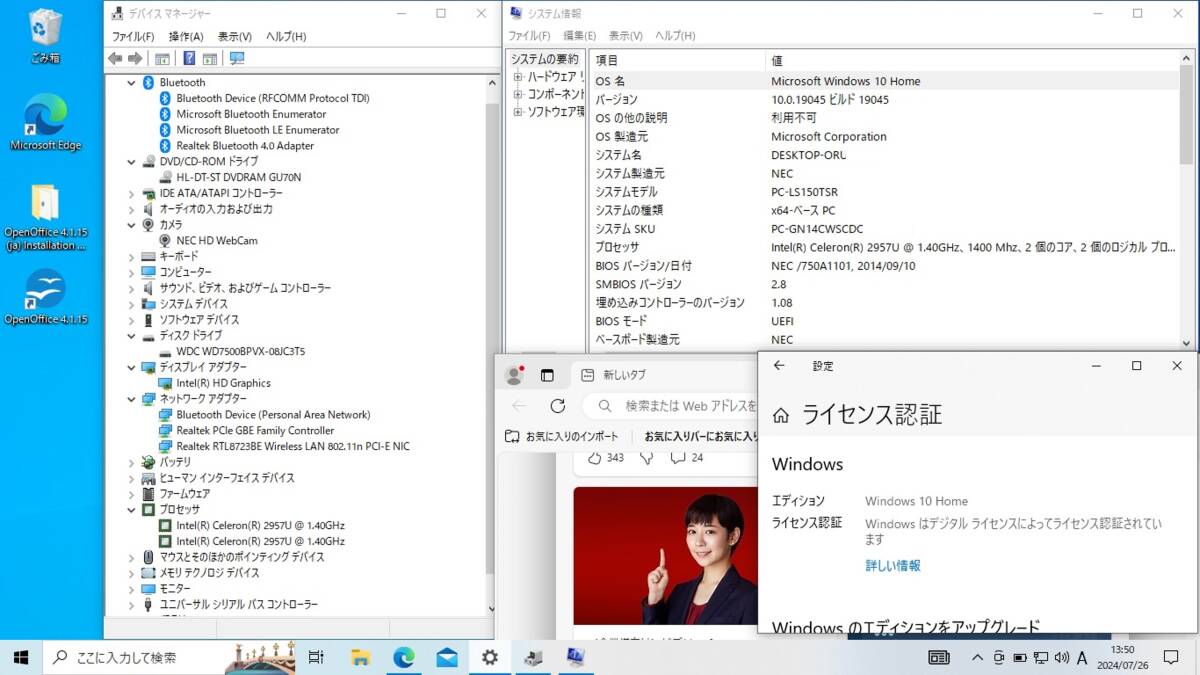Select the プロセッサ row in System Information
1200x675 pixels.
[884, 247]
